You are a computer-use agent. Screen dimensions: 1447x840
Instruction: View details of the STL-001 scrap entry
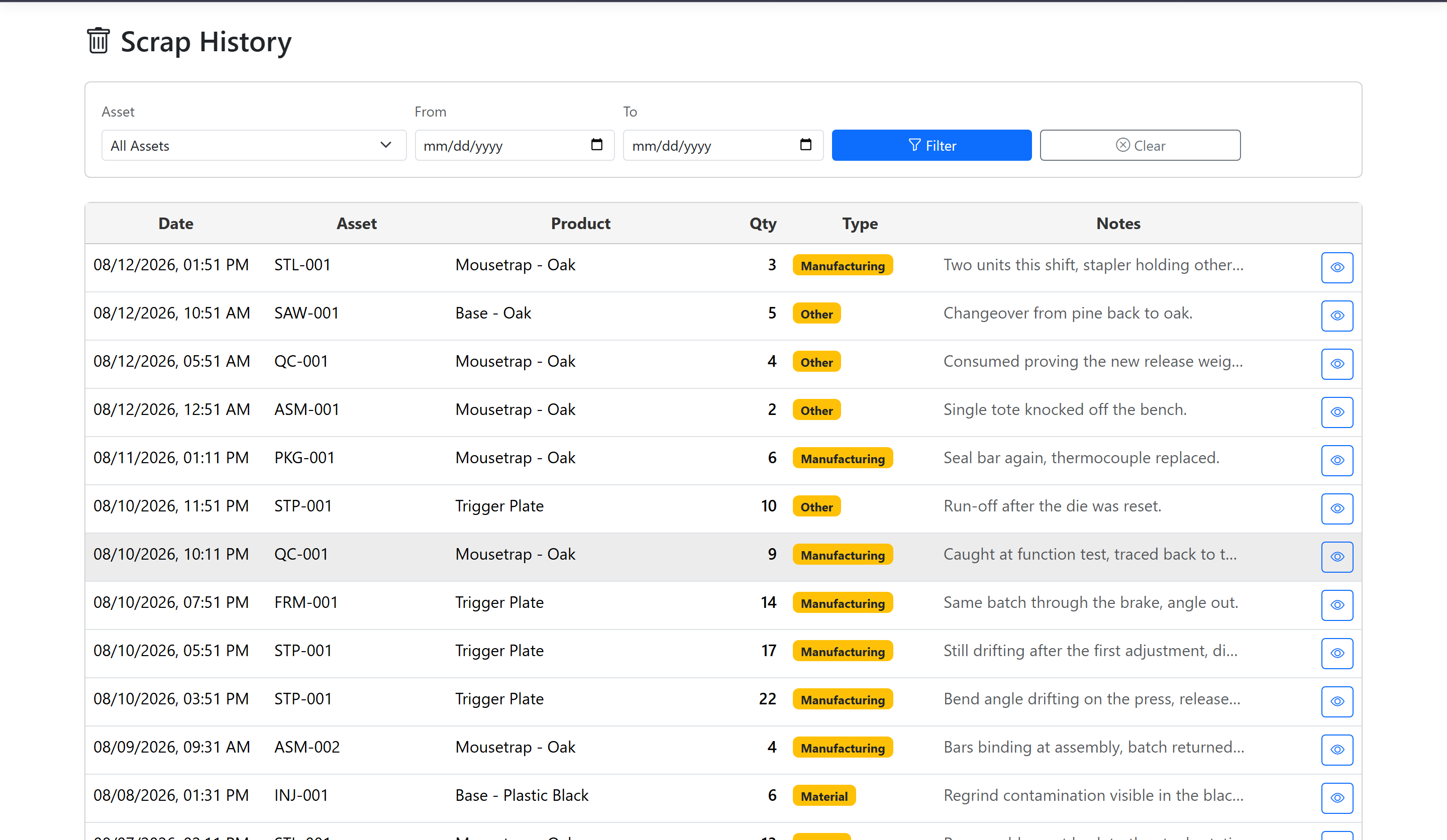[x=1337, y=268]
